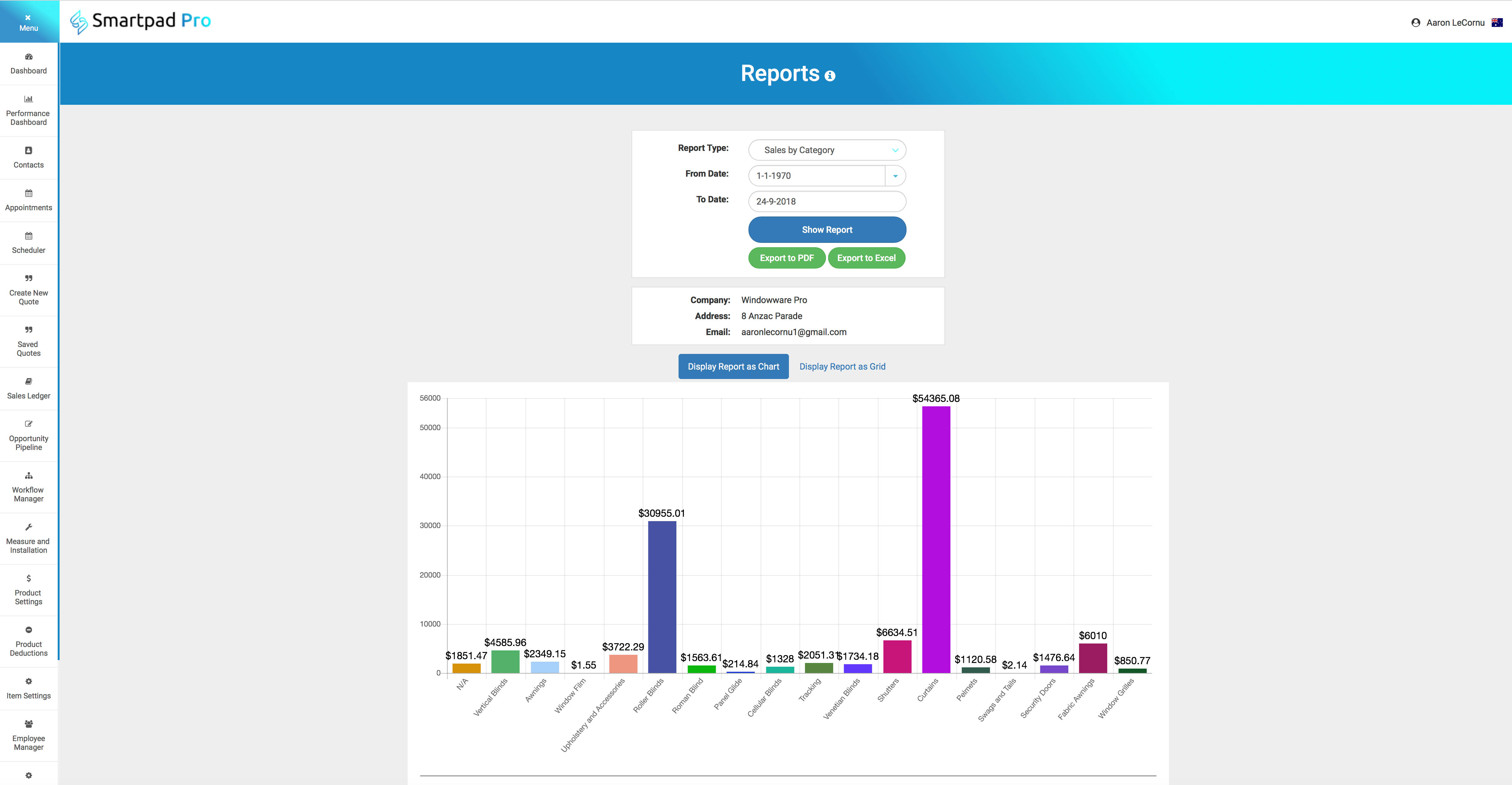The image size is (1512, 785).
Task: Open the Measure and Installation wrench icon
Action: (28, 527)
